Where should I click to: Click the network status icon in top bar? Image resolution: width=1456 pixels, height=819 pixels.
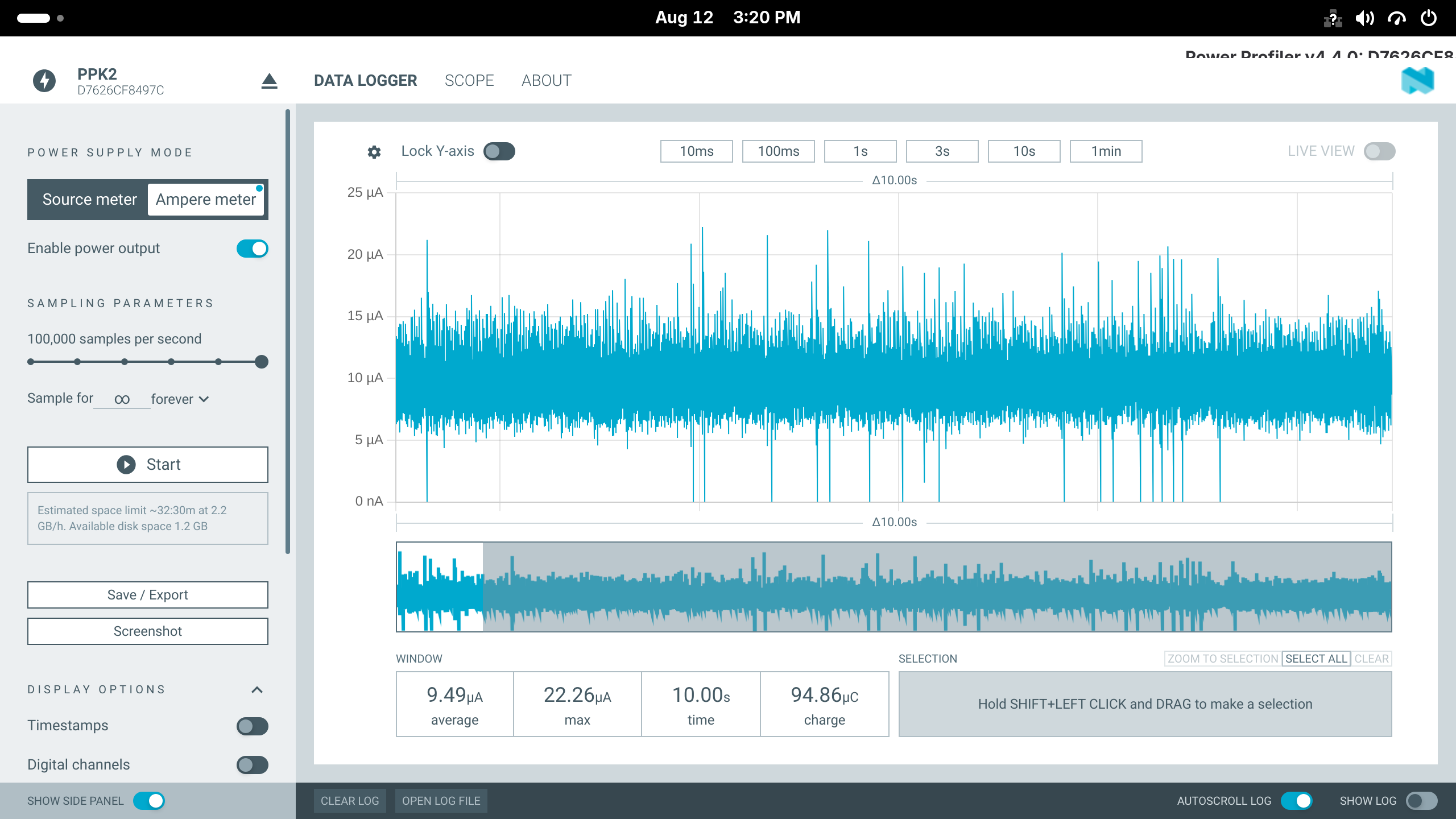[x=1333, y=18]
